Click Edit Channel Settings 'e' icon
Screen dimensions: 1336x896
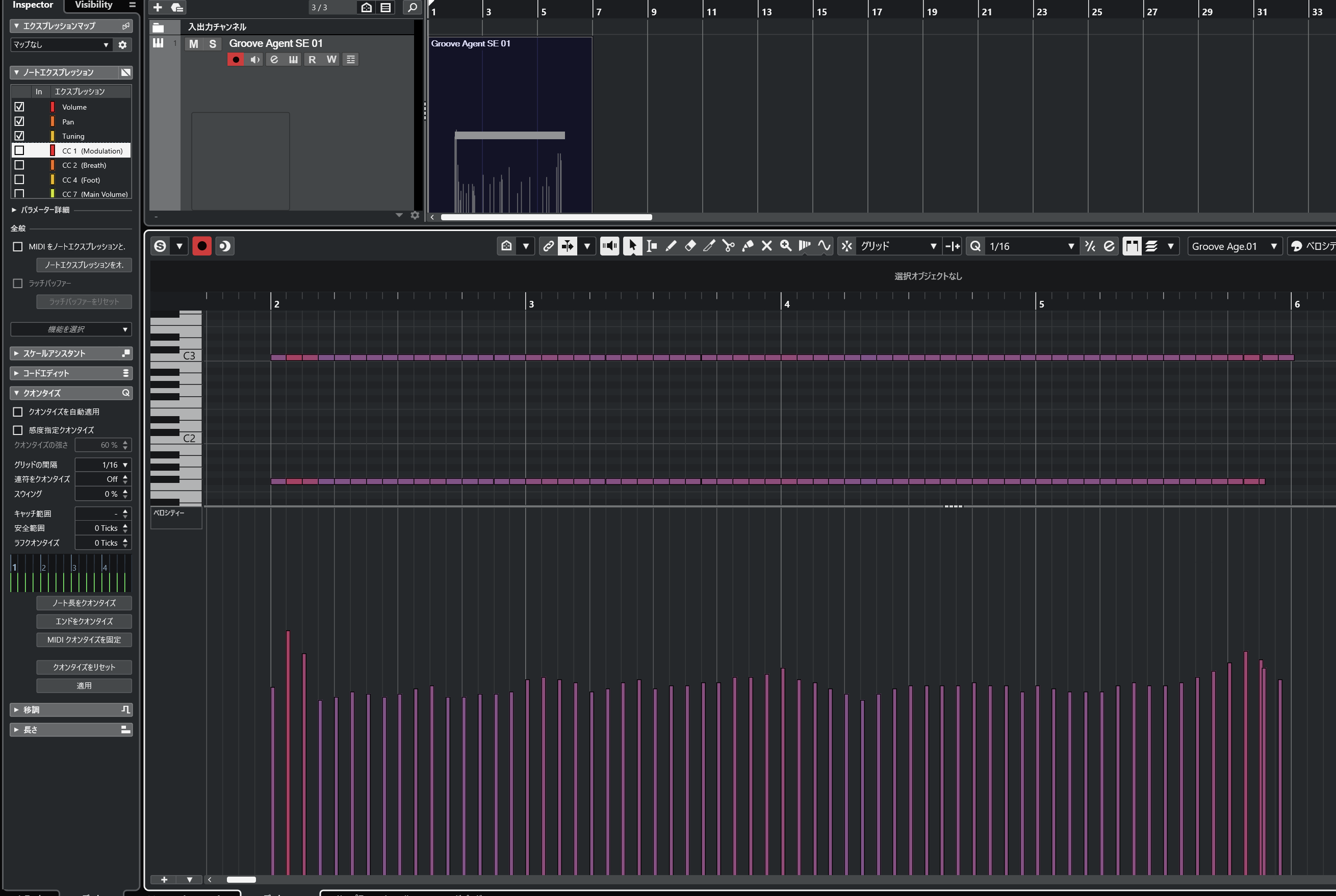(x=274, y=60)
